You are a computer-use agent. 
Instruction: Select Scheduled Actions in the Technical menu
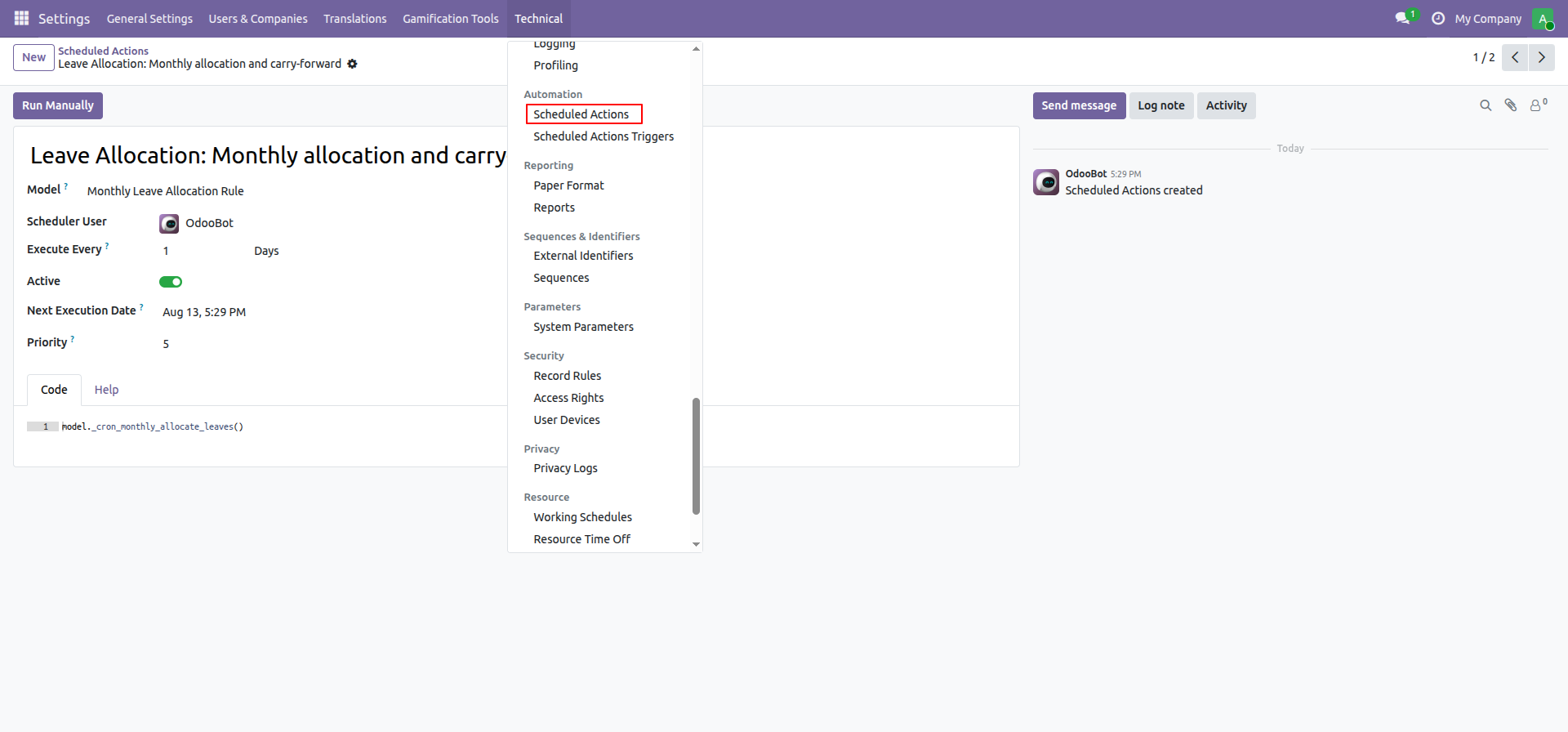581,114
